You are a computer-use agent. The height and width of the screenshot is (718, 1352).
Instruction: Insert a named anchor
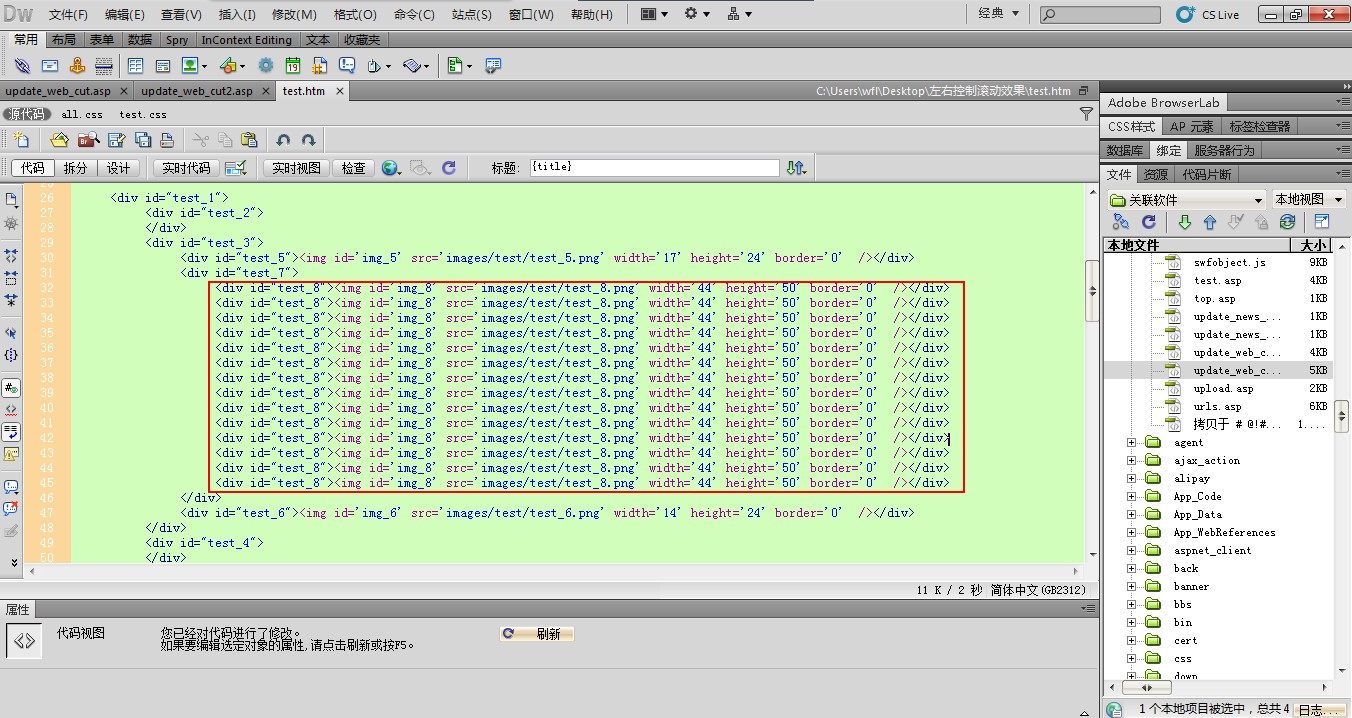pos(77,66)
